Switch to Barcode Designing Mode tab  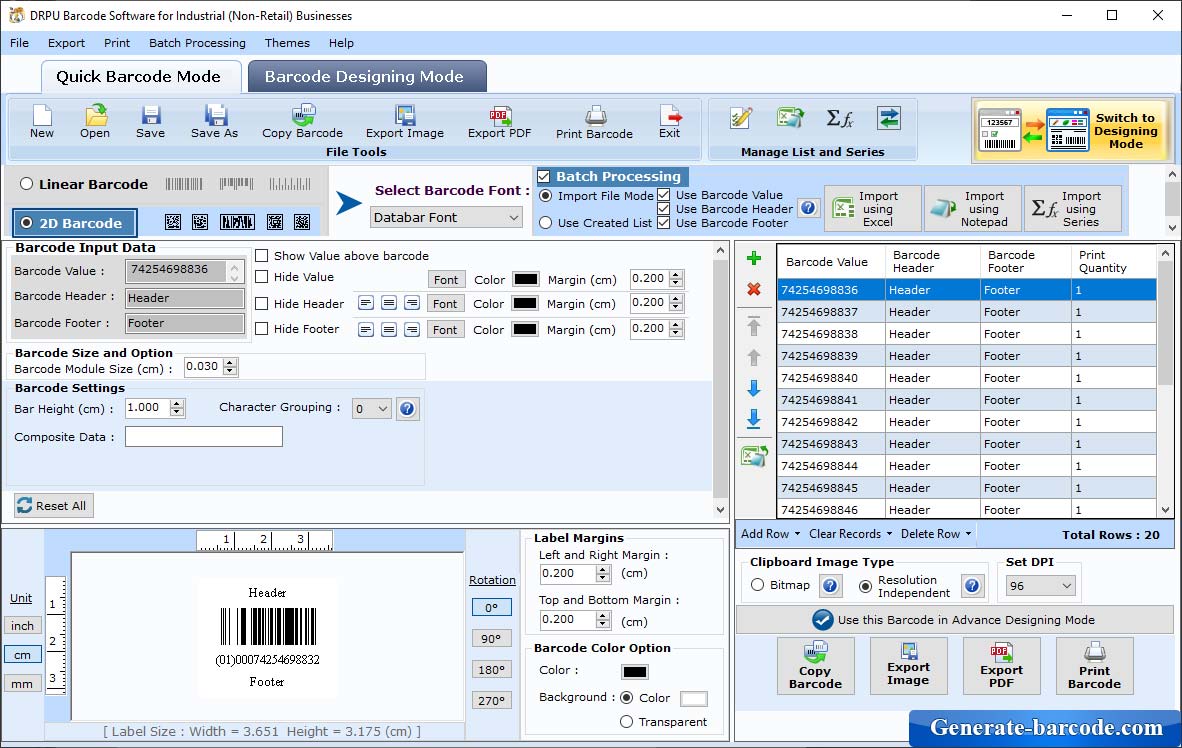(x=367, y=76)
